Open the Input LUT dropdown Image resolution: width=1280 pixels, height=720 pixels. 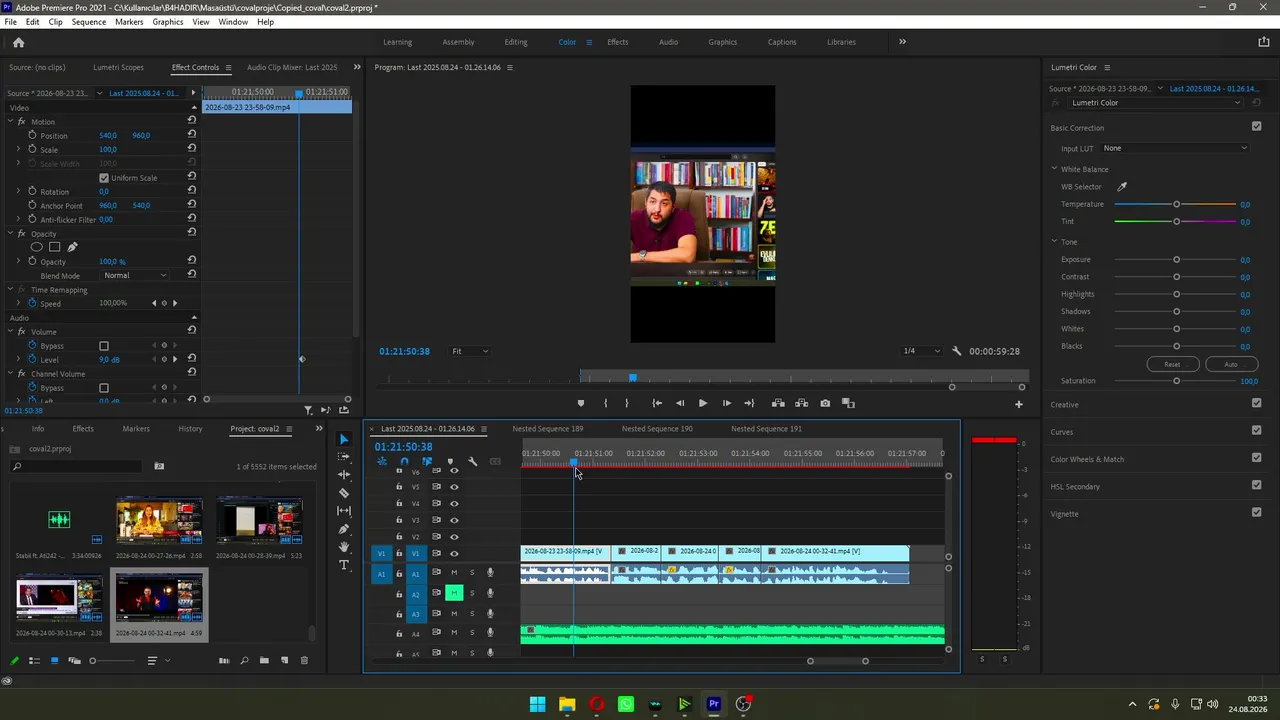tap(1175, 148)
